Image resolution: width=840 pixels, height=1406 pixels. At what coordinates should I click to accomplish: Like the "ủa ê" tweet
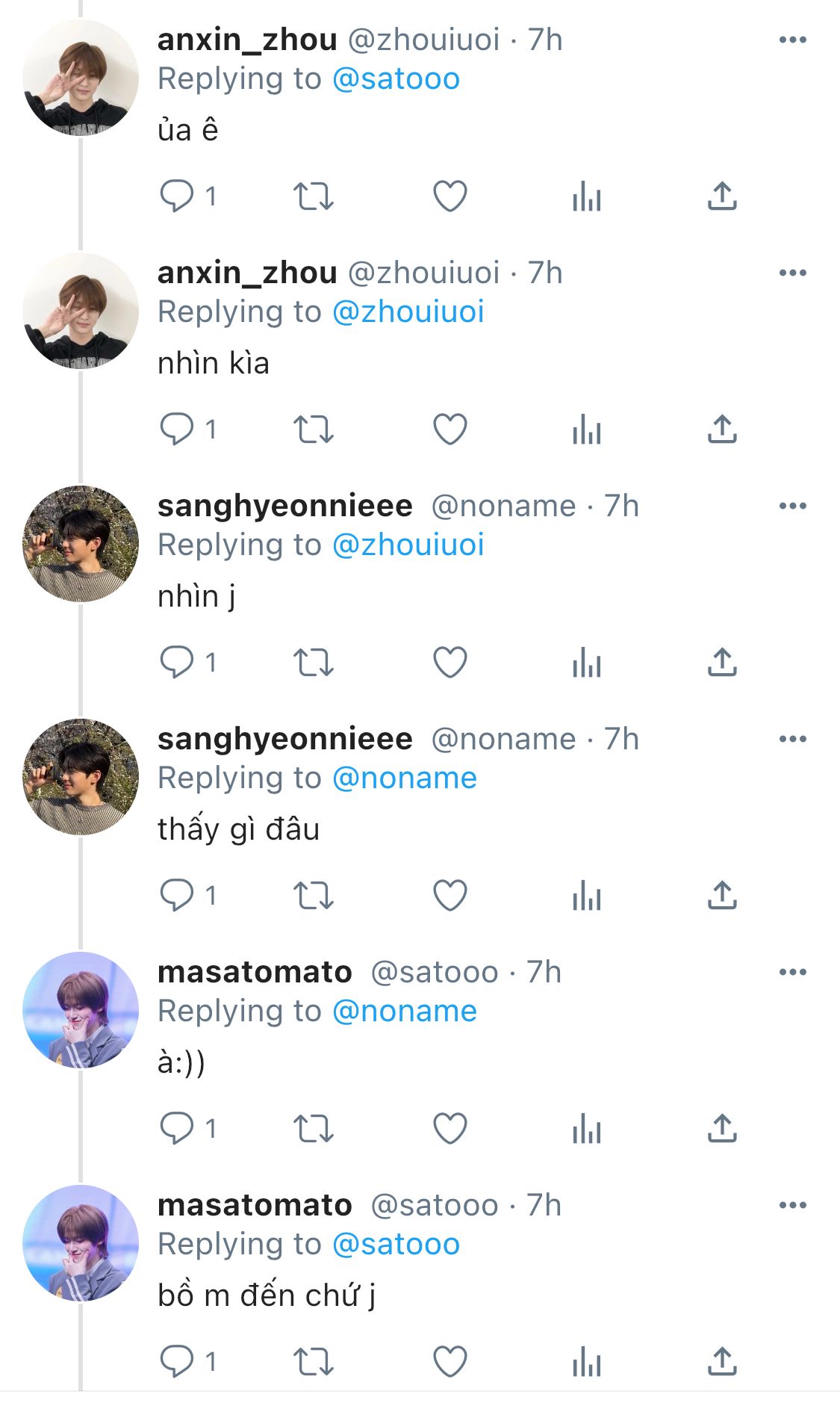[x=450, y=196]
